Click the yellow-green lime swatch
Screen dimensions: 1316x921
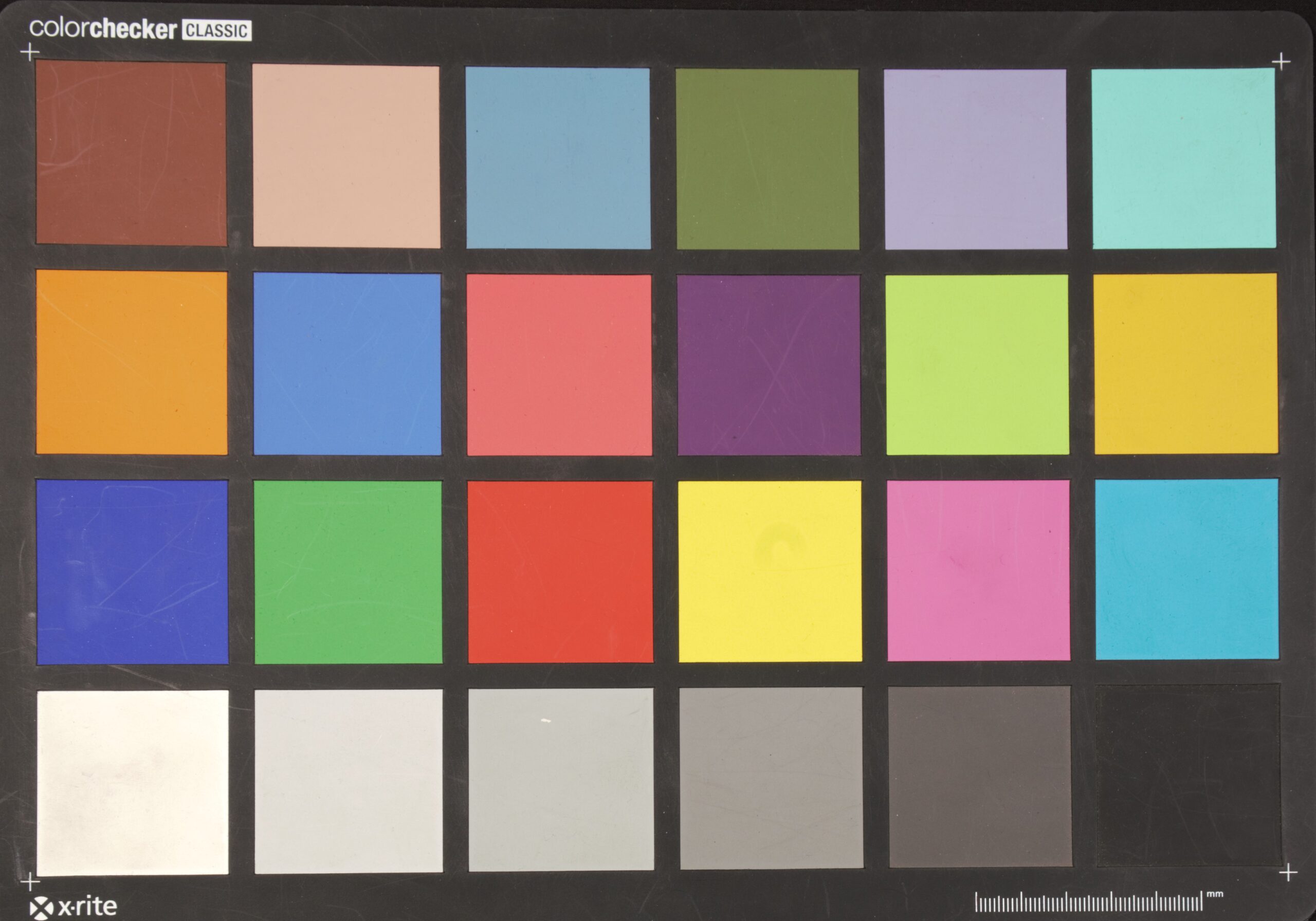click(977, 364)
